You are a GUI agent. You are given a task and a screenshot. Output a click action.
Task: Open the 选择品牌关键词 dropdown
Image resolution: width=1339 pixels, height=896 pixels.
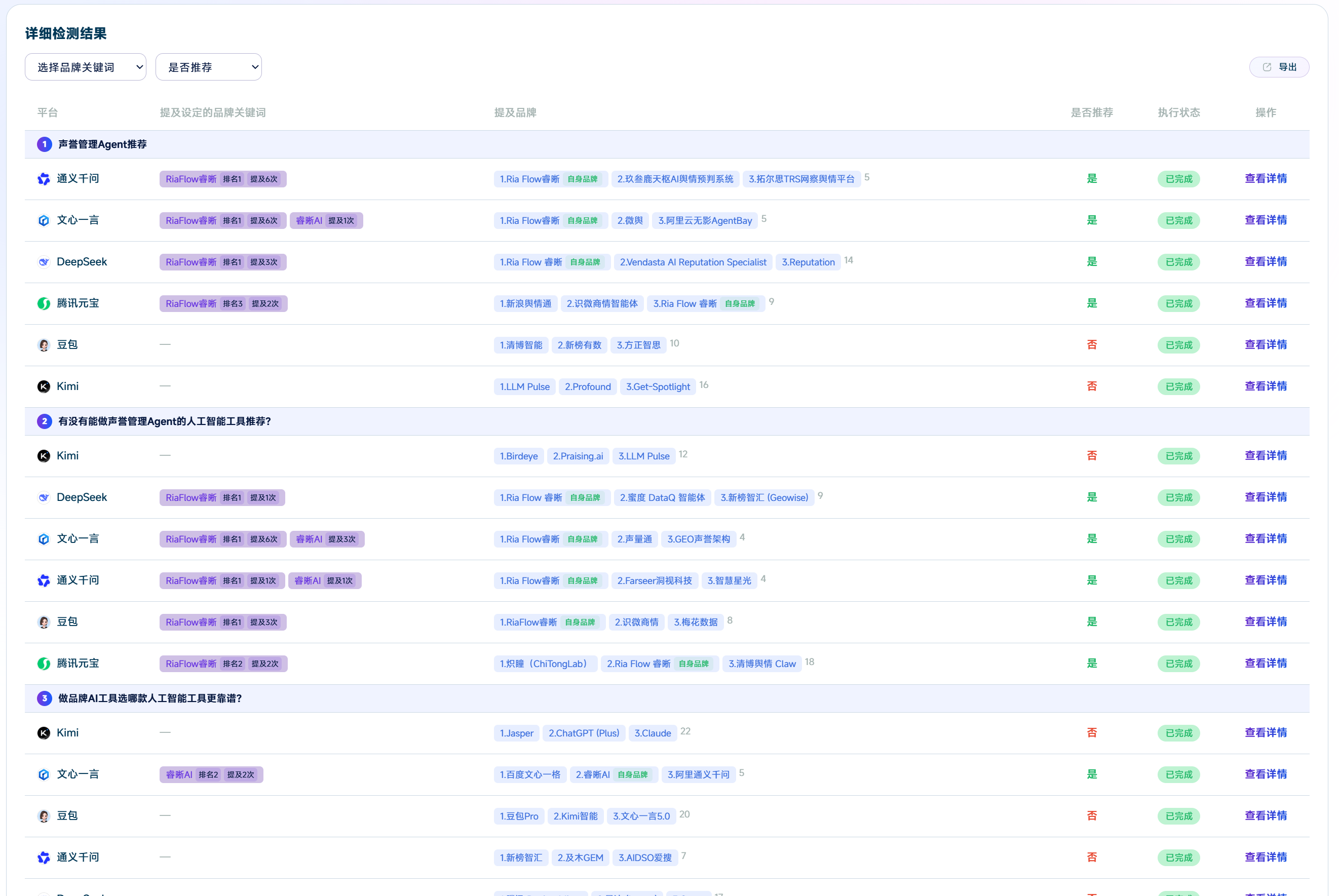(86, 67)
